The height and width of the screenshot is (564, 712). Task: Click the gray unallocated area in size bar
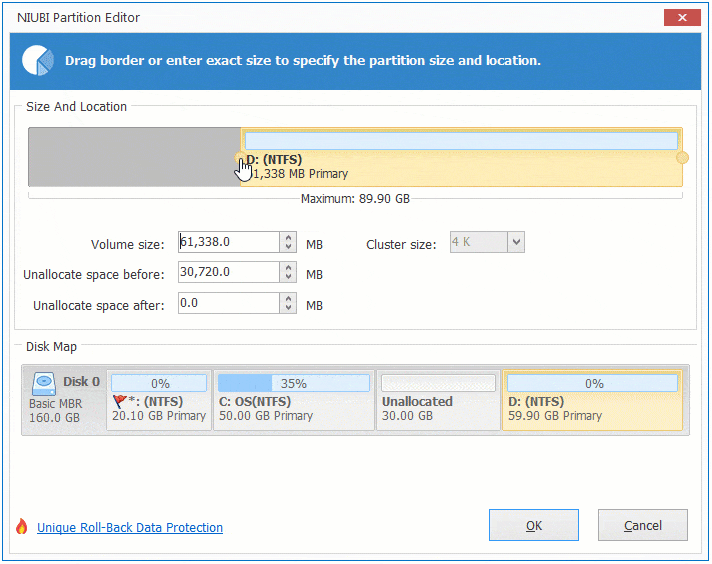(134, 157)
